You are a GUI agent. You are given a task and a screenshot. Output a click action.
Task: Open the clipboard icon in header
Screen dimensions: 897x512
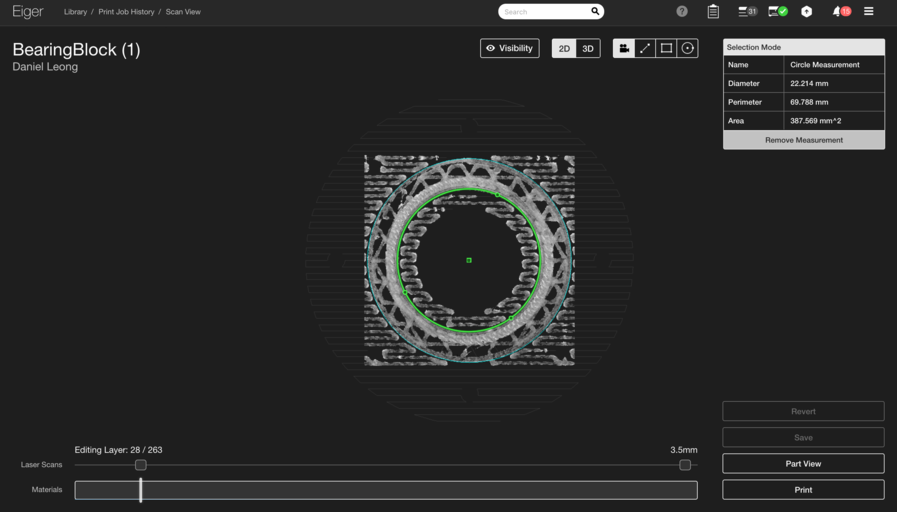[x=713, y=12]
